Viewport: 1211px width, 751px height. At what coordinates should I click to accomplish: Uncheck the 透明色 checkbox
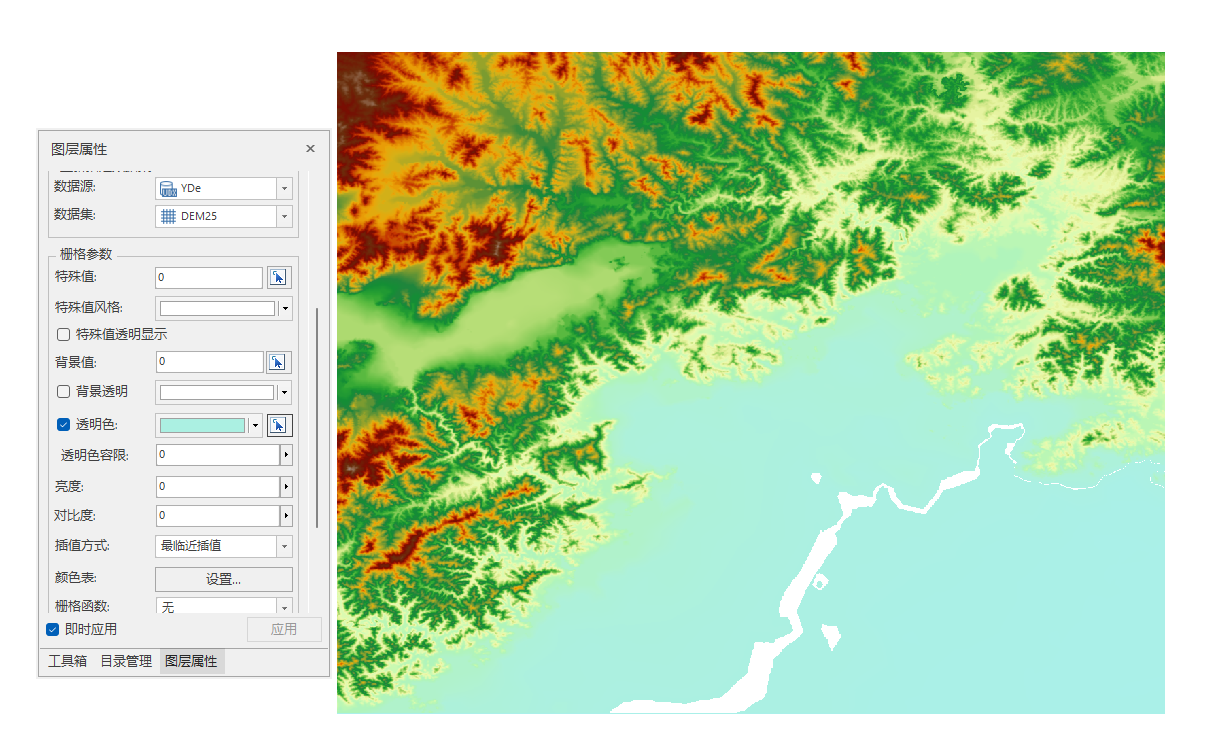point(64,425)
